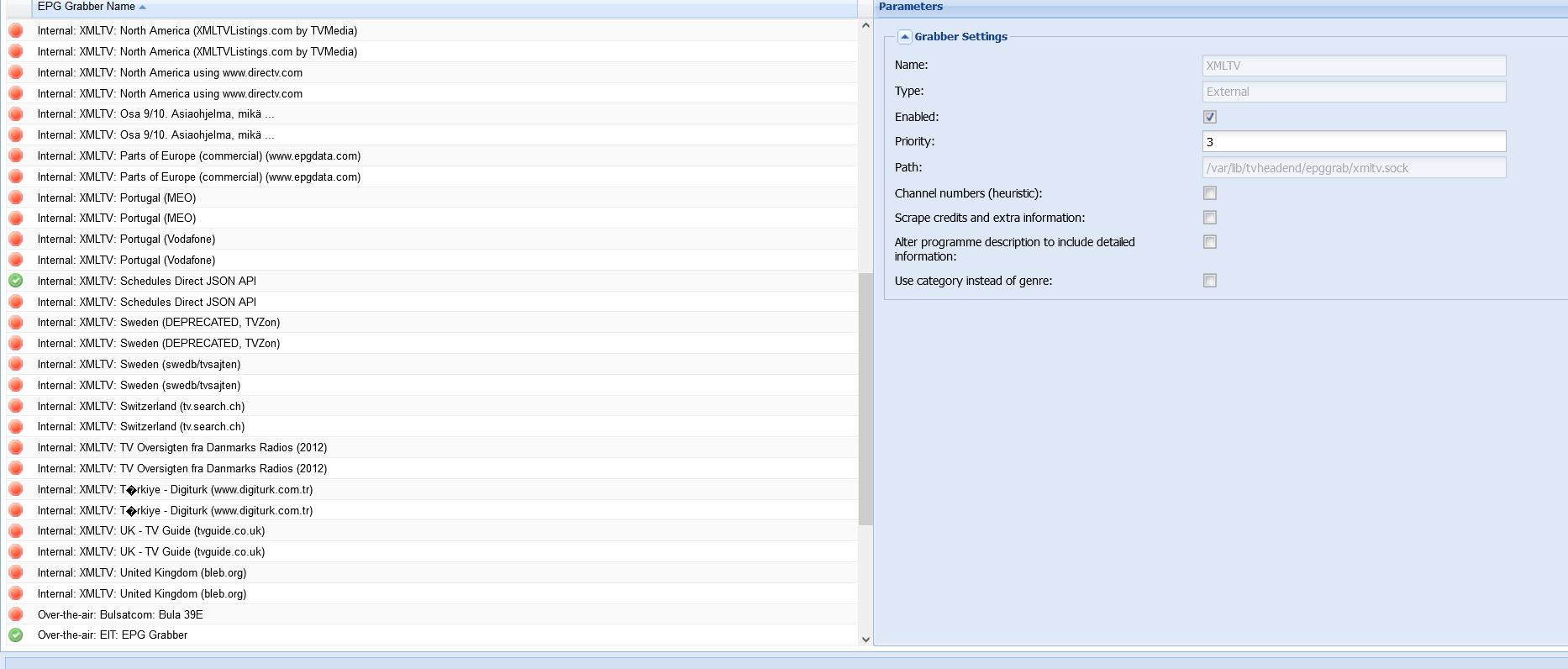Click the grabber list scrollbar thumb
Image resolution: width=1568 pixels, height=669 pixels.
point(866,399)
